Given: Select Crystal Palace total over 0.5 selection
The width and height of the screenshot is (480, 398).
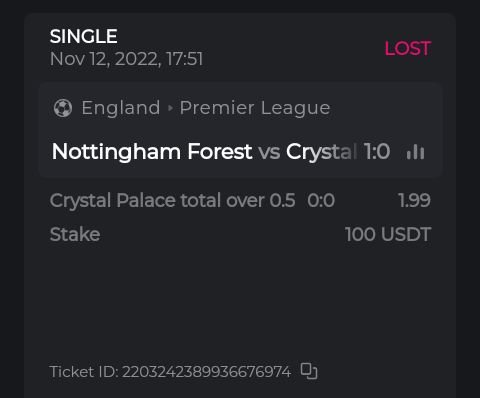Looking at the screenshot, I should coord(172,200).
